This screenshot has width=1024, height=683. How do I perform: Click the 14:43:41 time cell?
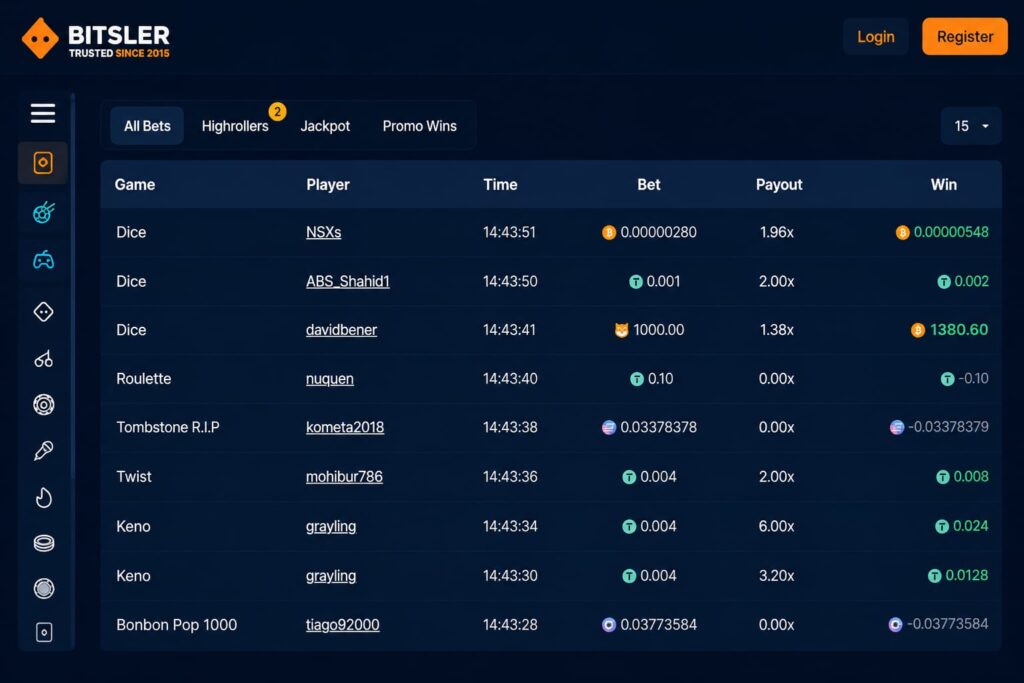click(x=509, y=330)
